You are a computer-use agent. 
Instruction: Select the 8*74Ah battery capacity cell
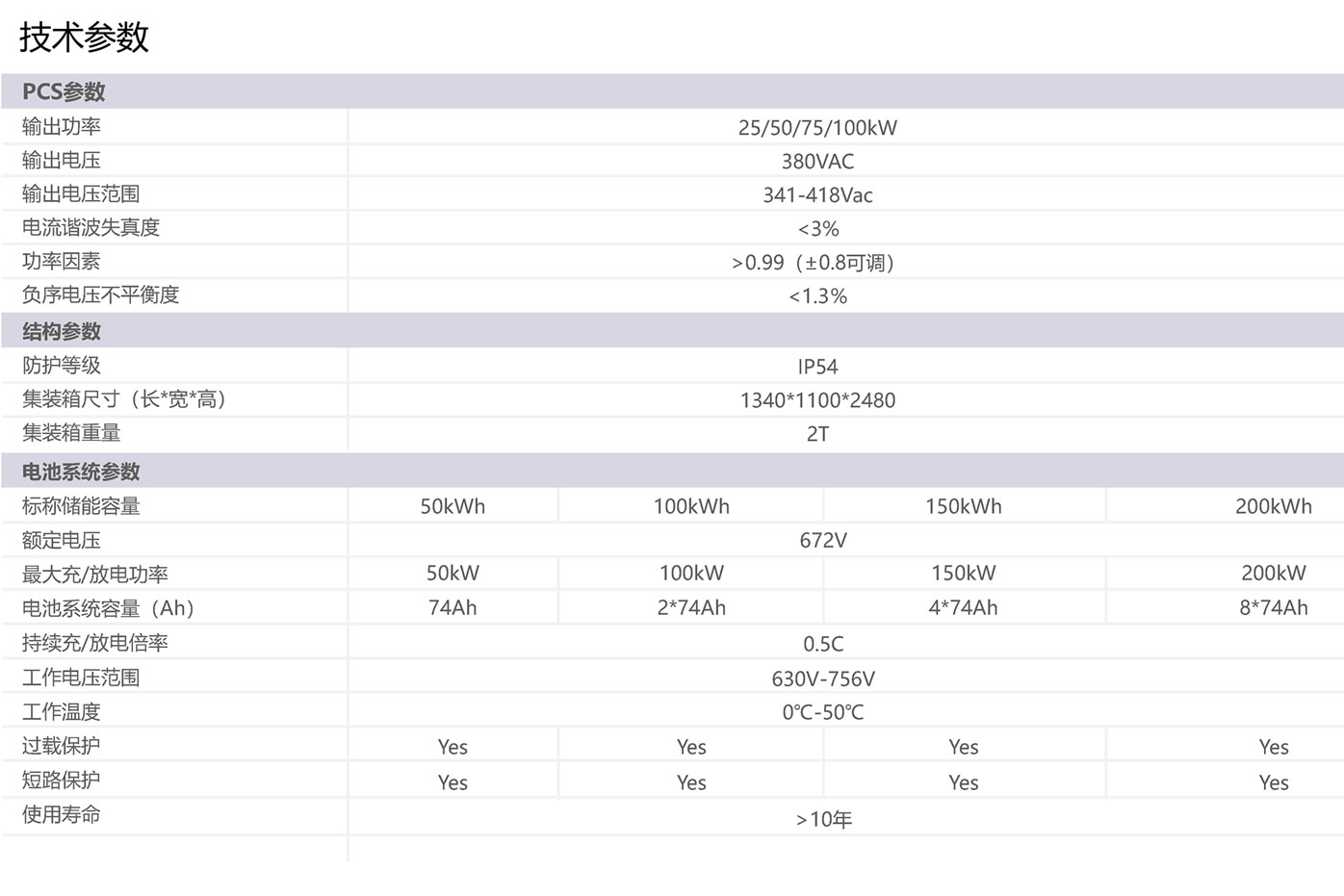[x=1273, y=608]
